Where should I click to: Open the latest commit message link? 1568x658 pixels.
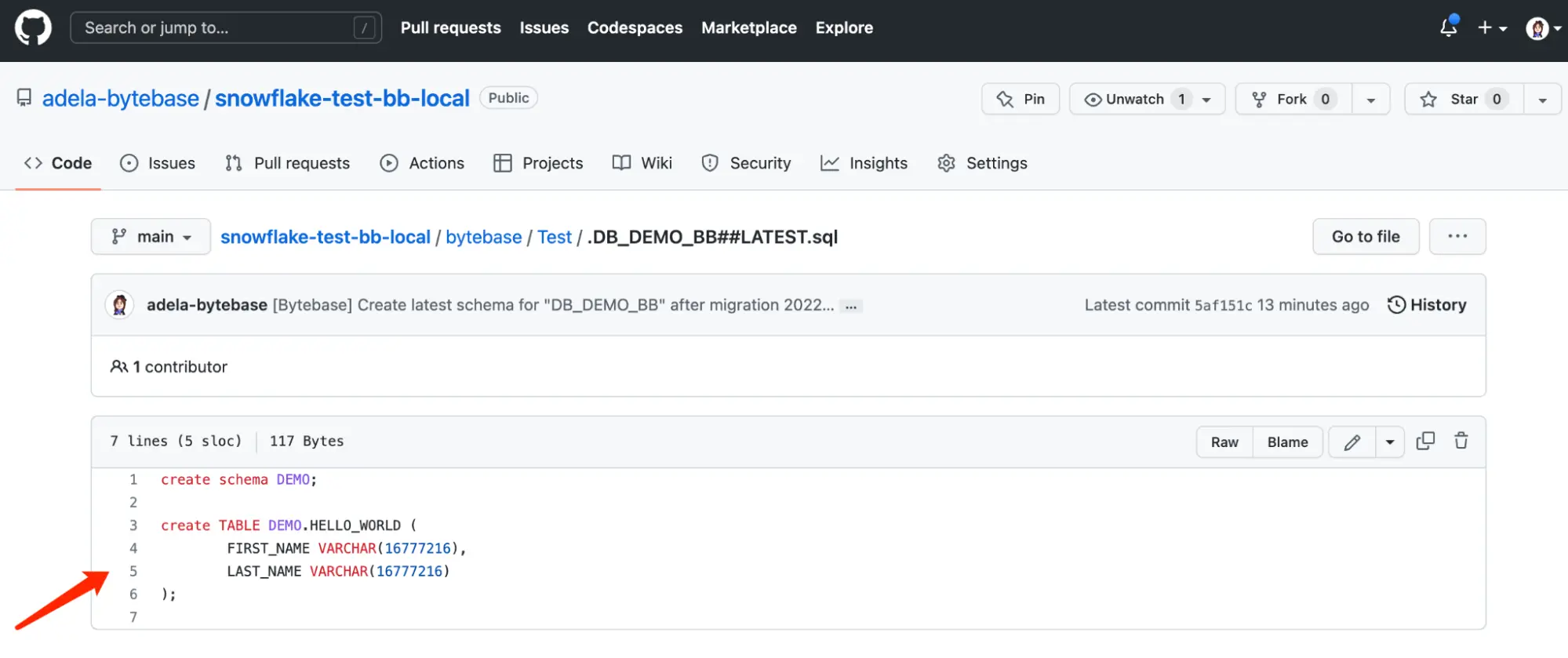click(553, 304)
